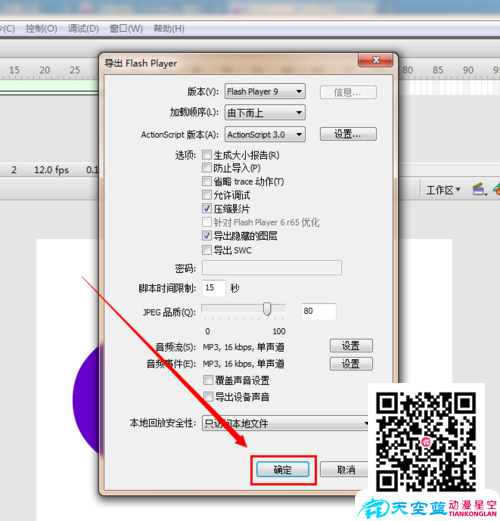Click the JPEG 品质 slider thumb
This screenshot has height=521, width=500.
click(267, 309)
